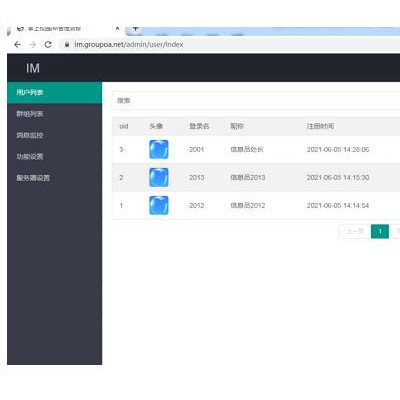400x400 pixels.
Task: Open 用户列表 in the sidebar
Action: pyautogui.click(x=55, y=93)
